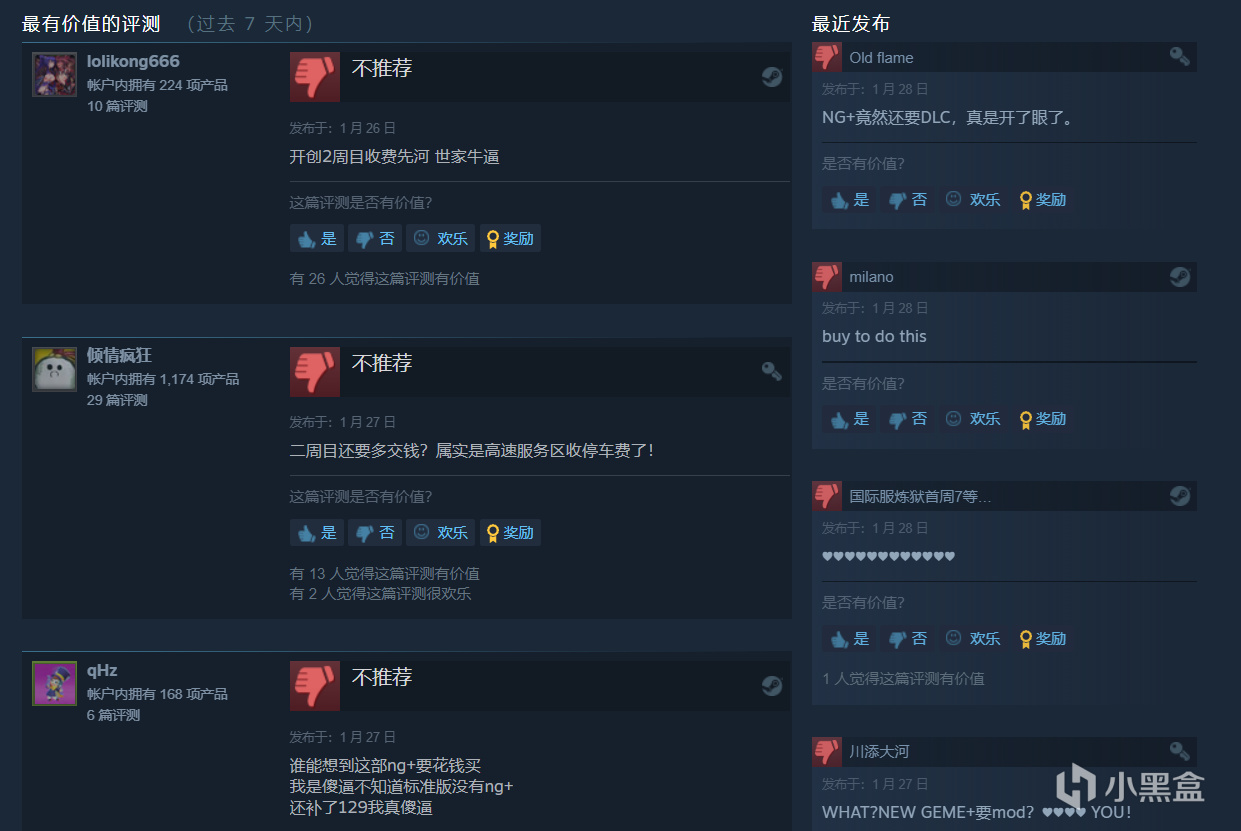Image resolution: width=1241 pixels, height=831 pixels.
Task: Click Steam logo icon on lolikong666's review
Action: pos(772,77)
